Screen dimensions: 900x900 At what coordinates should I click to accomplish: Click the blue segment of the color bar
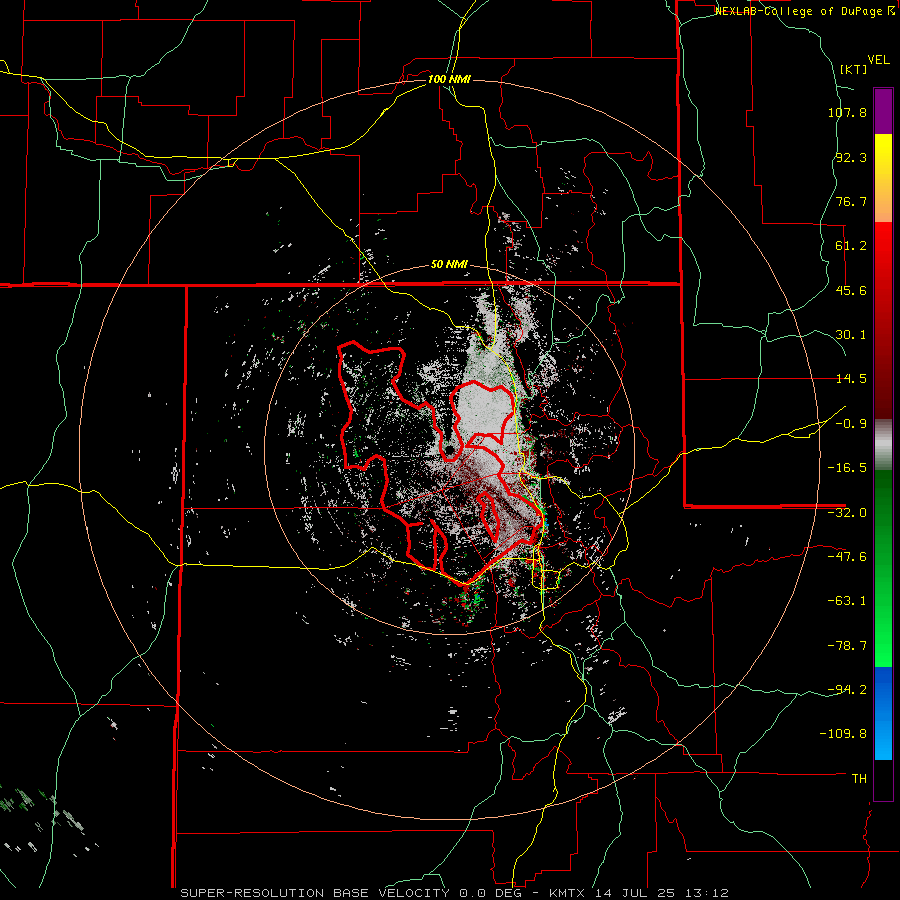click(x=883, y=713)
